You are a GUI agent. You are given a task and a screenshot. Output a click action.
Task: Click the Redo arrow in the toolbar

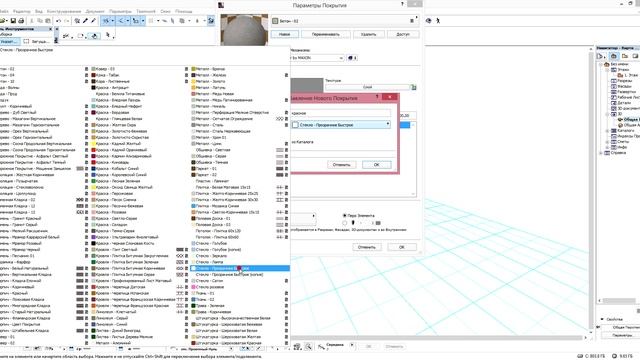pos(67,21)
